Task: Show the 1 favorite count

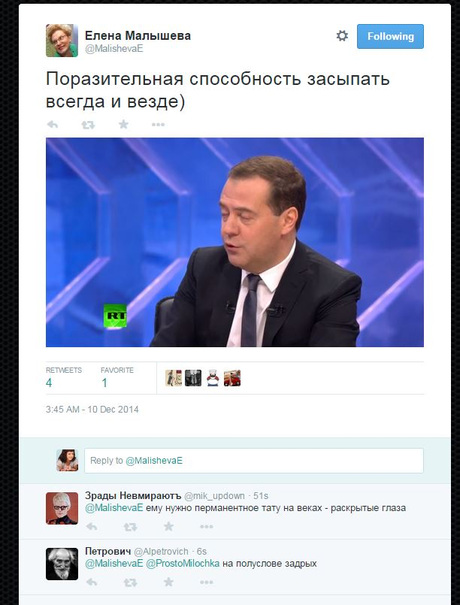Action: pos(117,378)
